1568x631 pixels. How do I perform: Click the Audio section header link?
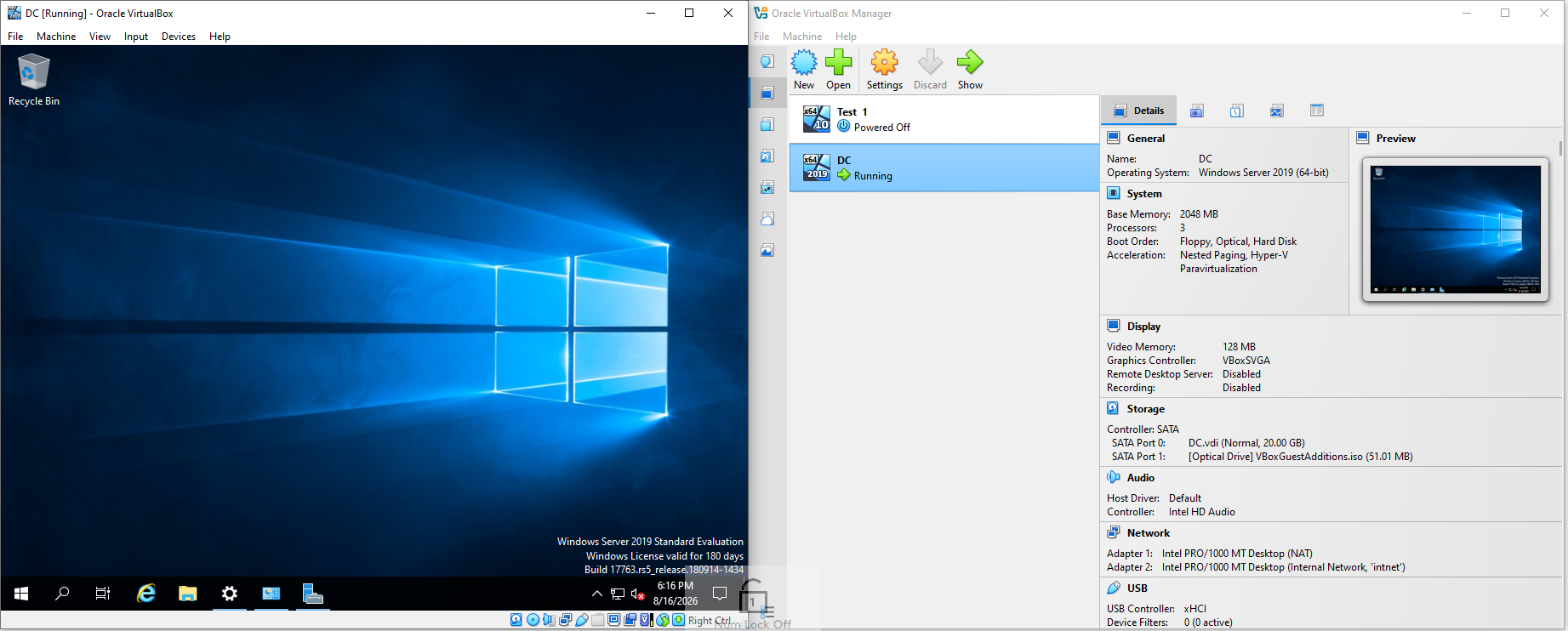coord(1141,478)
